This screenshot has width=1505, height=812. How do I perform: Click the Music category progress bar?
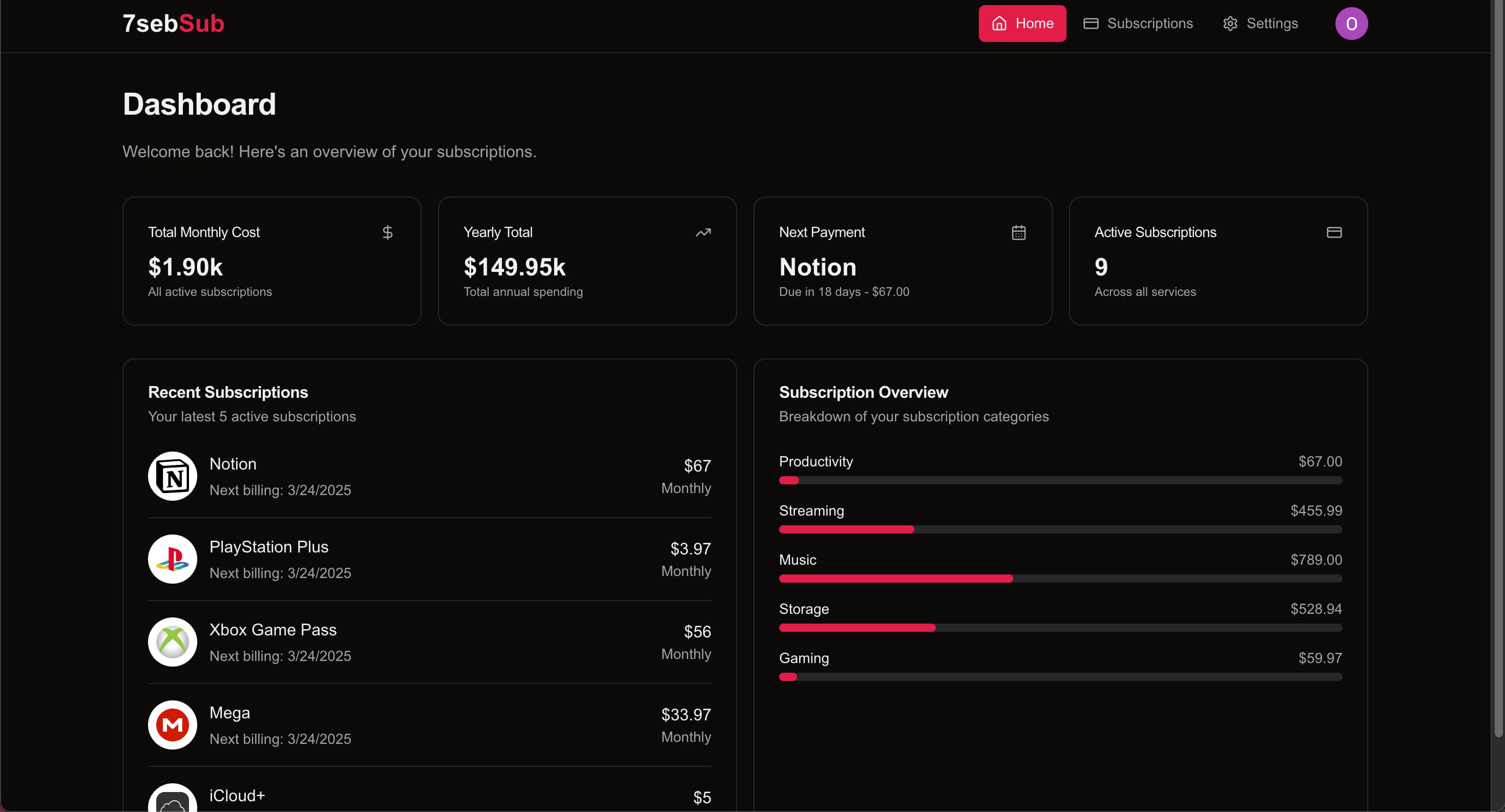[x=1060, y=579]
